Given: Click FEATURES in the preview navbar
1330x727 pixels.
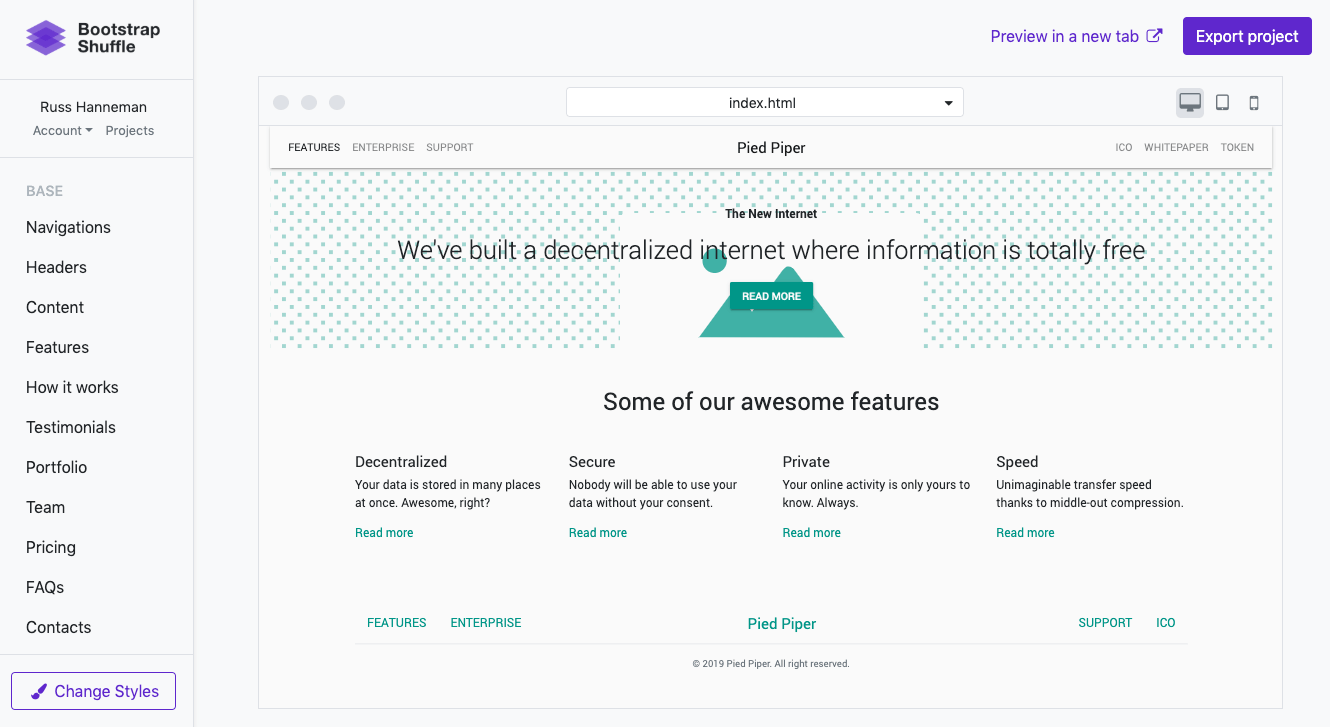Looking at the screenshot, I should point(314,147).
